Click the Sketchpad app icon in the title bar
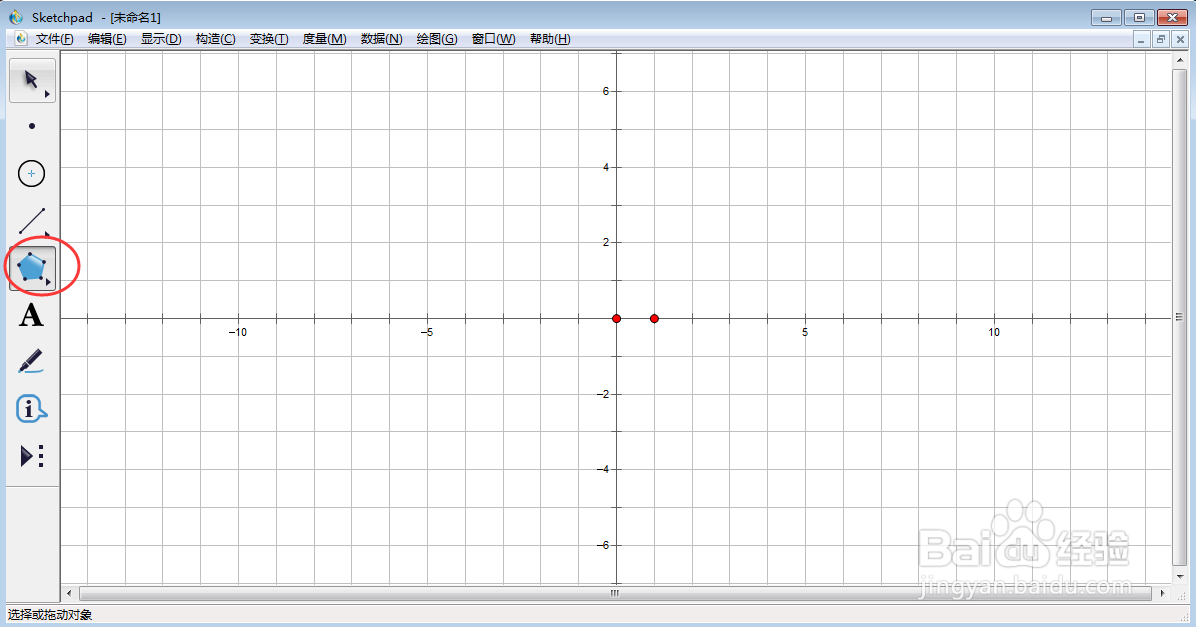1196x627 pixels. click(x=16, y=17)
